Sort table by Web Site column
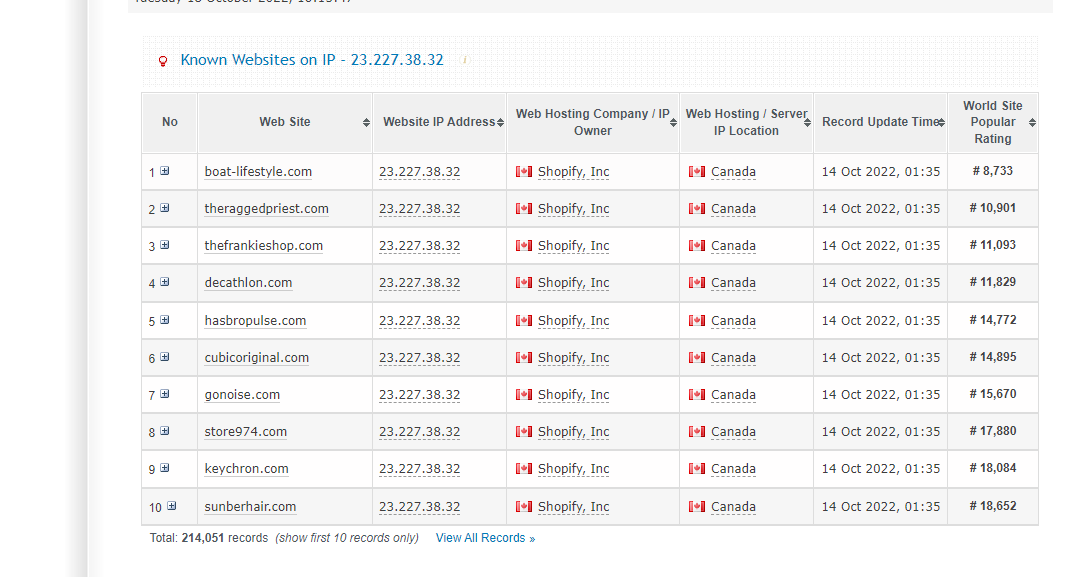This screenshot has width=1076, height=577. pos(285,122)
